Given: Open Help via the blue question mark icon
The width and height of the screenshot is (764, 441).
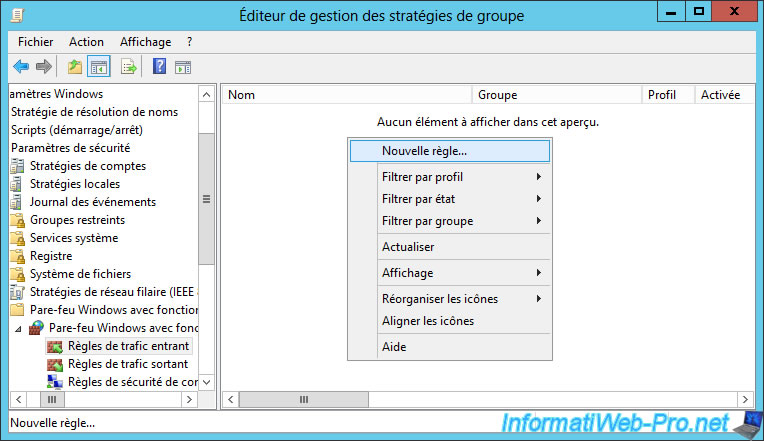Looking at the screenshot, I should click(159, 67).
